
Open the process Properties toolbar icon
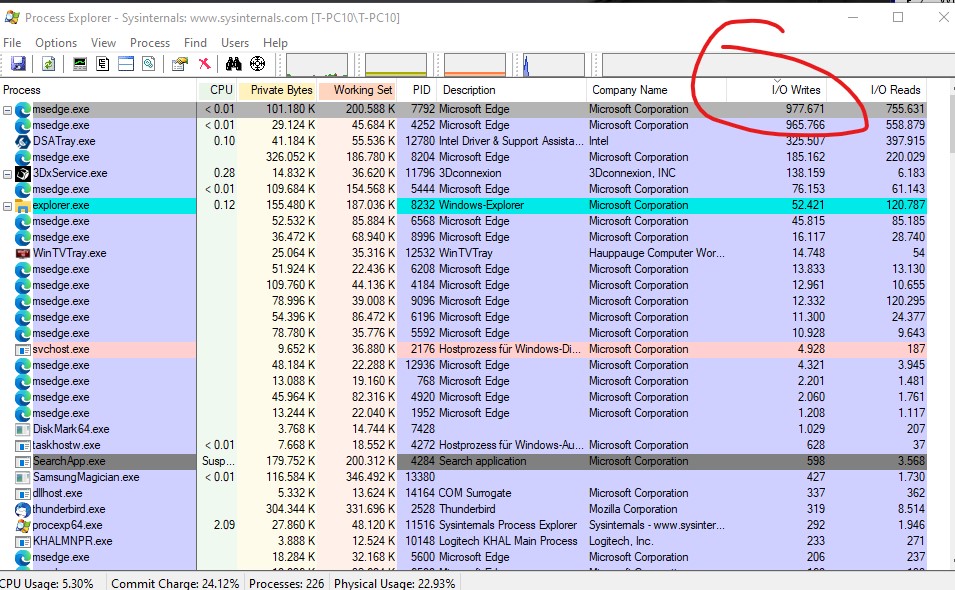coord(180,63)
